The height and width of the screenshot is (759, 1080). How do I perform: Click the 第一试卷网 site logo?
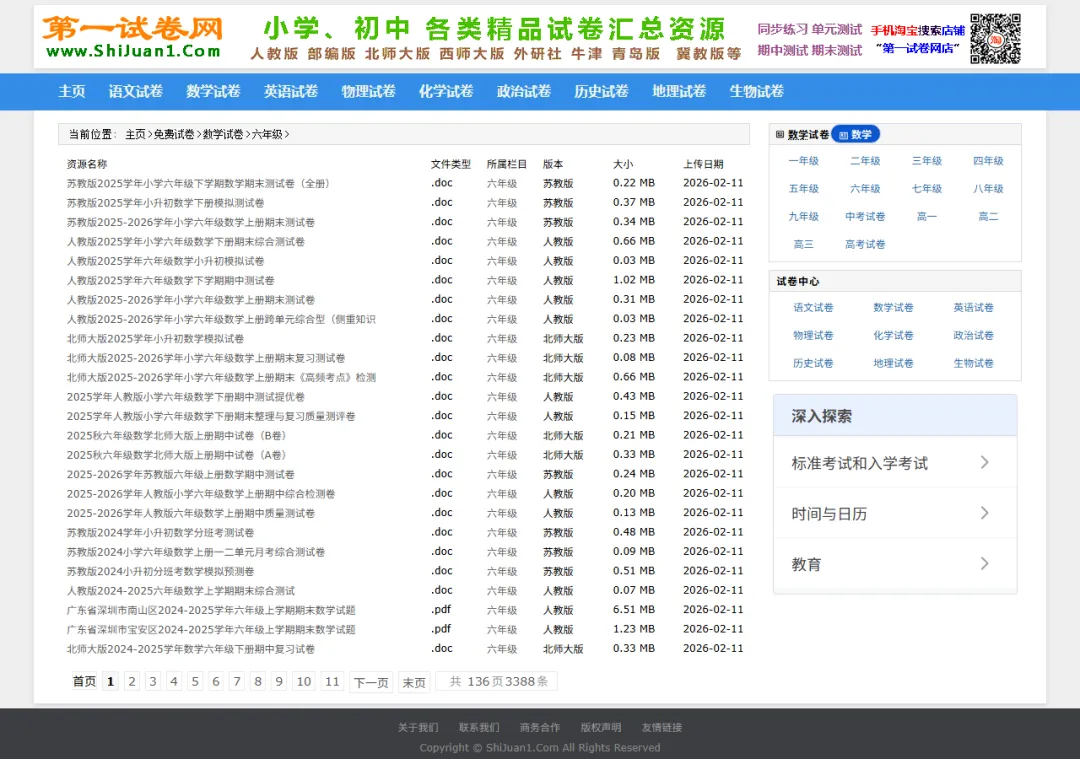point(133,38)
